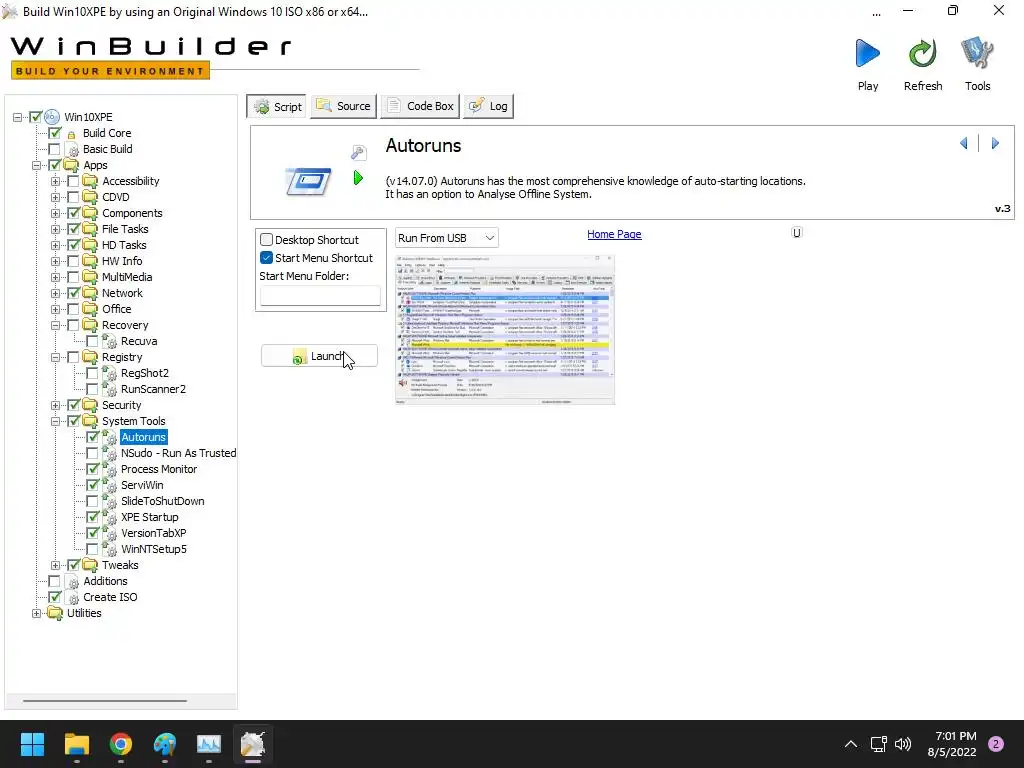
Task: Click the Apps folder icon
Action: click(x=71, y=165)
